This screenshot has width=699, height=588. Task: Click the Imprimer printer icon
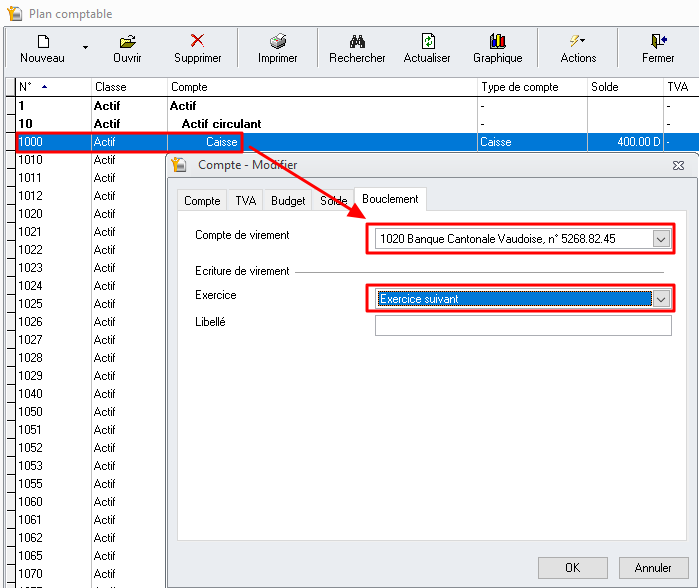(x=277, y=42)
